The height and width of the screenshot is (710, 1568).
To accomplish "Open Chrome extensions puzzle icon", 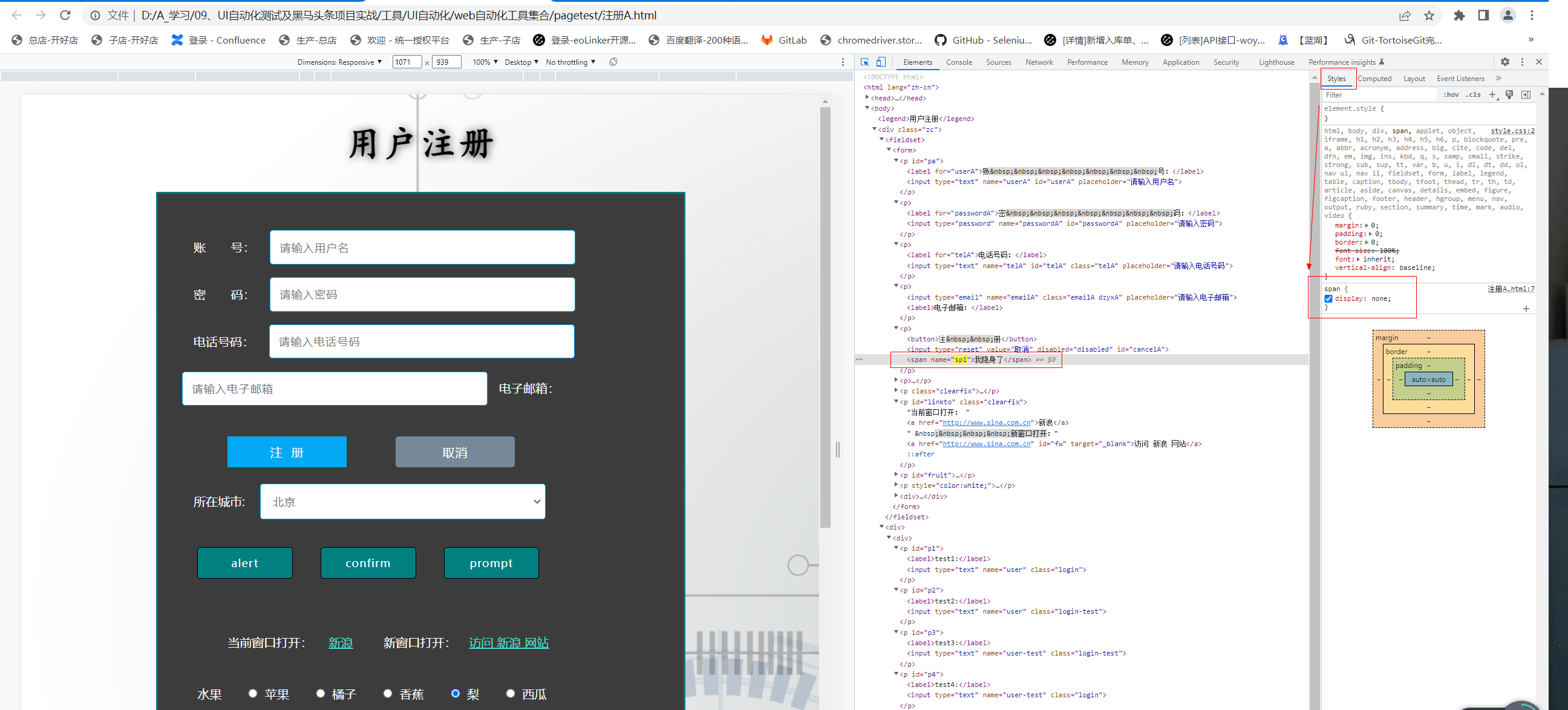I will tap(1459, 15).
